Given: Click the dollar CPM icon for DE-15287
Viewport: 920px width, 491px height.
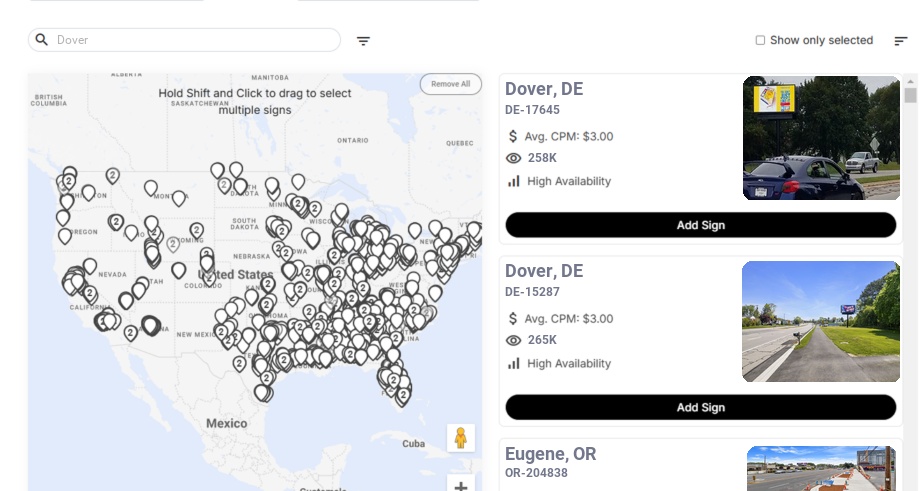Looking at the screenshot, I should pos(513,319).
